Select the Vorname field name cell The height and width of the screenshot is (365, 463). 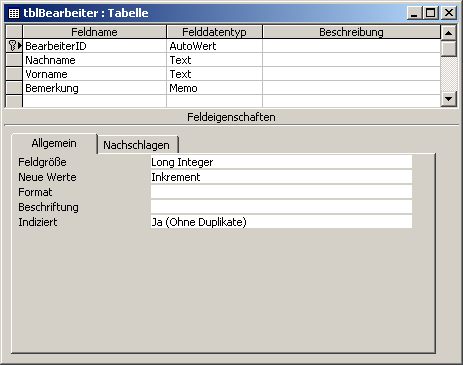pos(94,74)
